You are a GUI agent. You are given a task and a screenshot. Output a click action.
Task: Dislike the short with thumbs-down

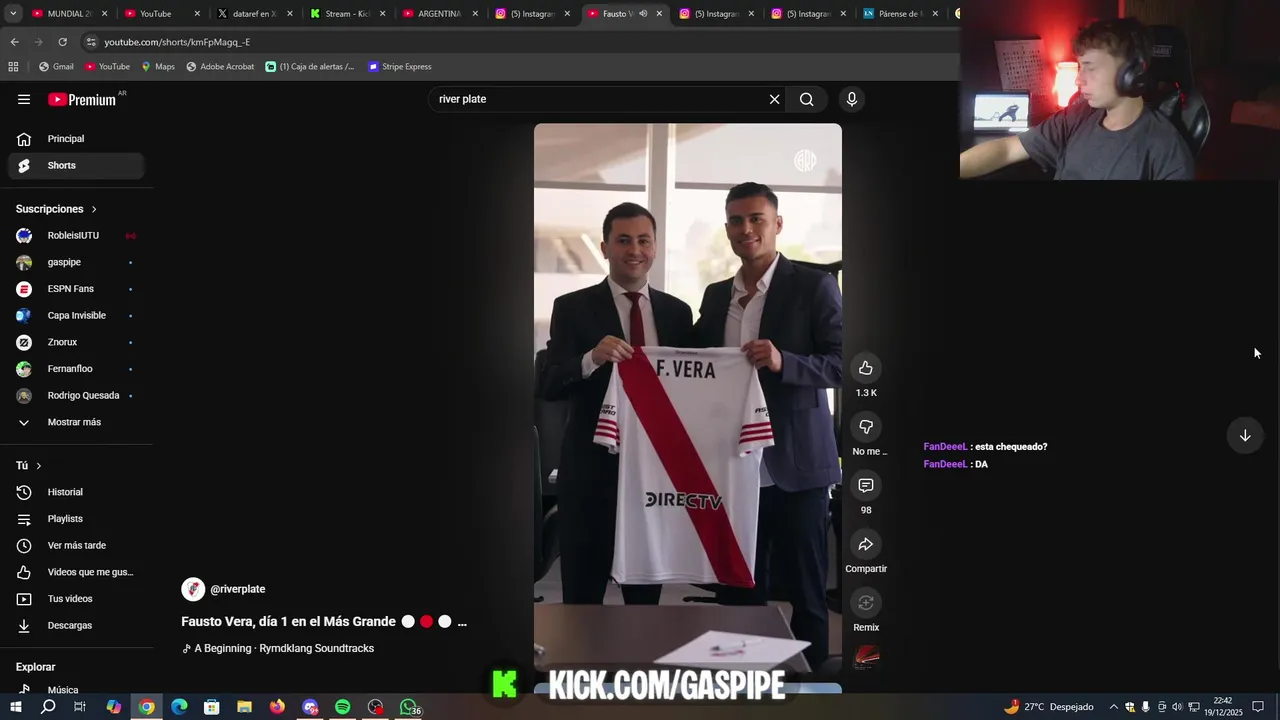click(x=866, y=427)
